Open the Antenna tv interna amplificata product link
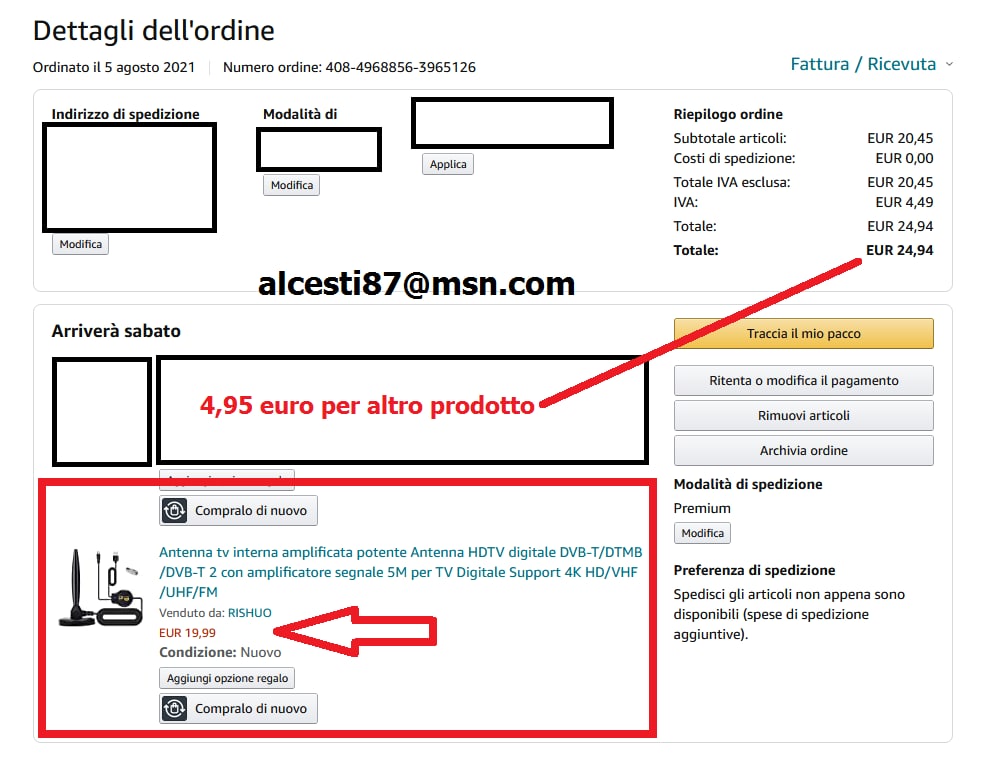The height and width of the screenshot is (760, 1000). (401, 572)
